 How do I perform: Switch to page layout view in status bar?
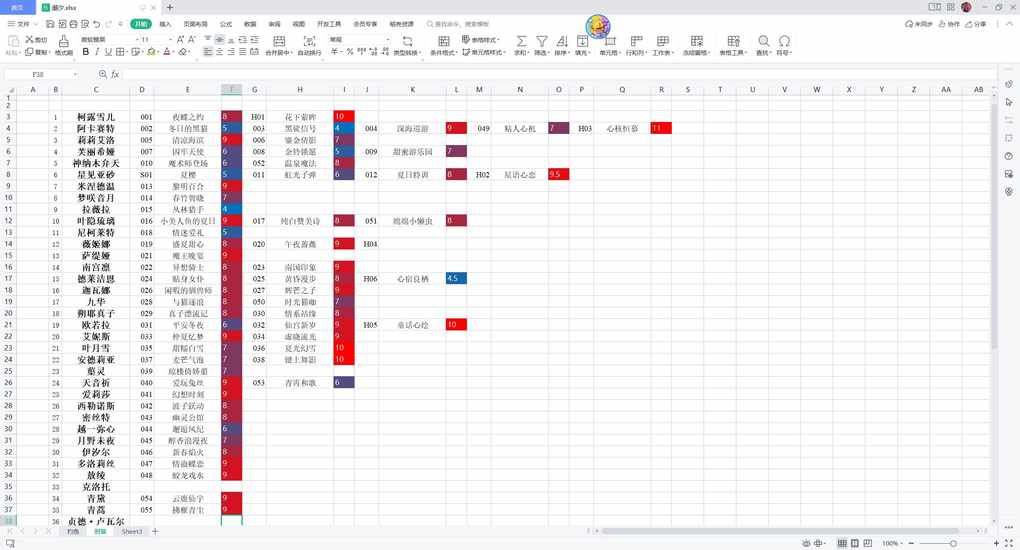pyautogui.click(x=855, y=543)
